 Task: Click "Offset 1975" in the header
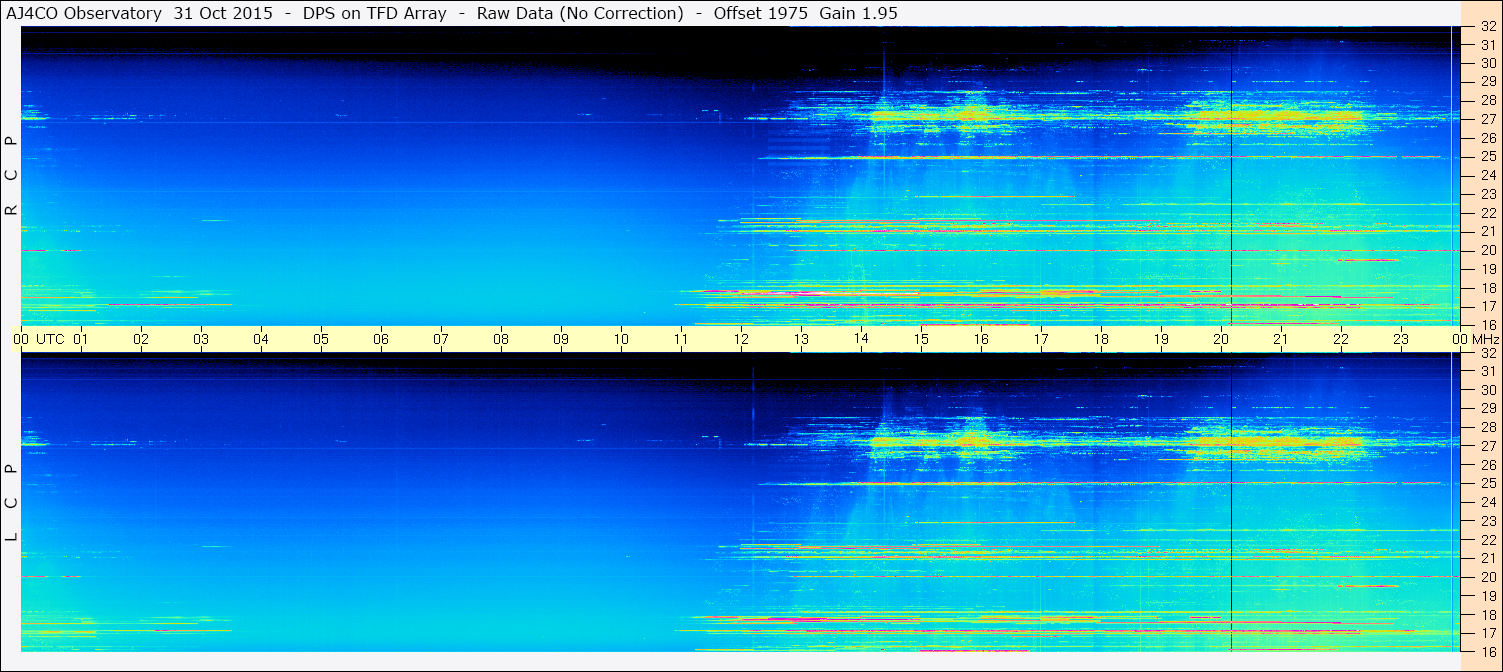tap(760, 13)
